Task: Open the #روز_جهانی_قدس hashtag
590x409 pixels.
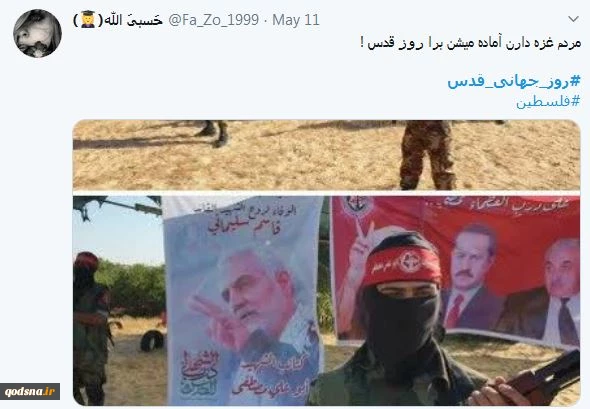Action: coord(514,81)
